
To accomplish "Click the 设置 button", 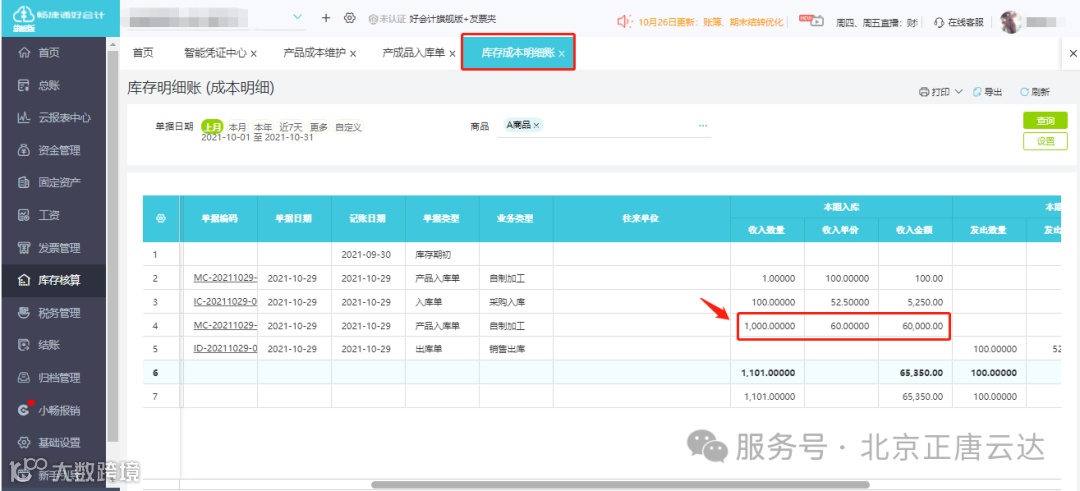I will coord(1045,141).
